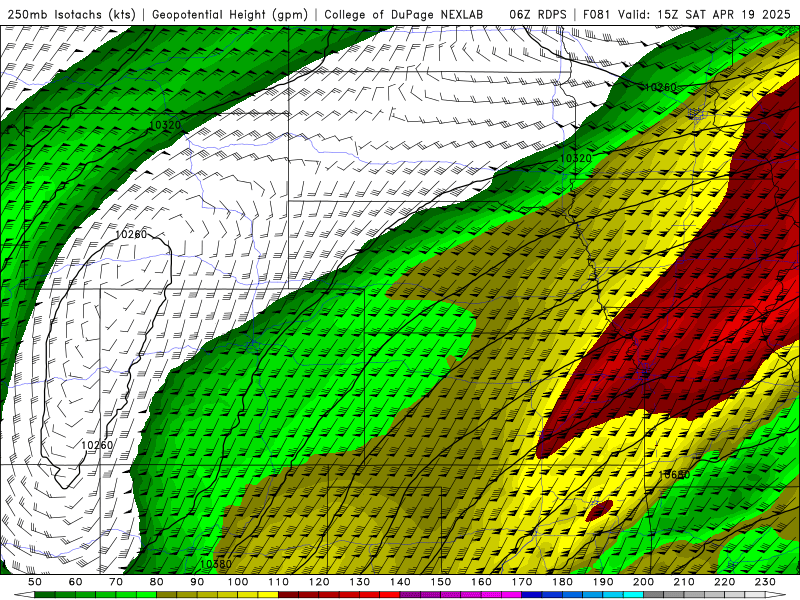Click the 10680 height contour label

click(674, 474)
